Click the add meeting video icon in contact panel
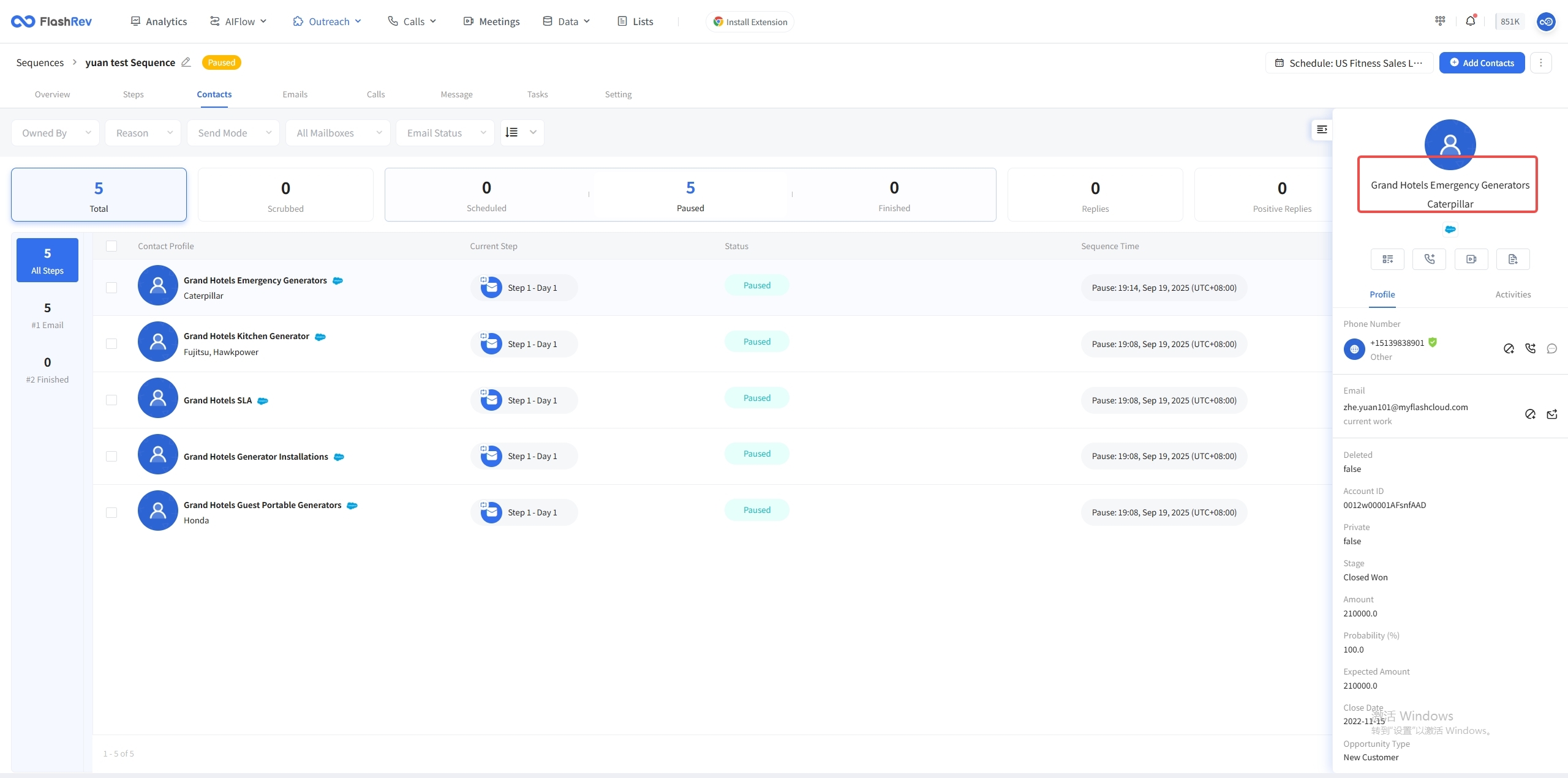This screenshot has height=778, width=1568. pos(1471,259)
